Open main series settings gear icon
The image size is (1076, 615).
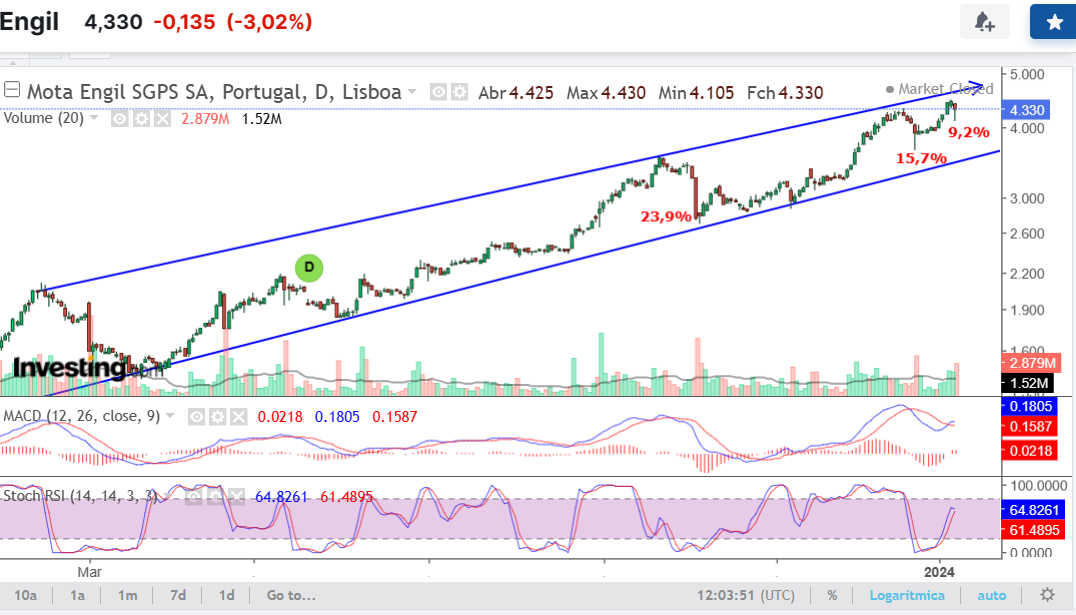(460, 91)
